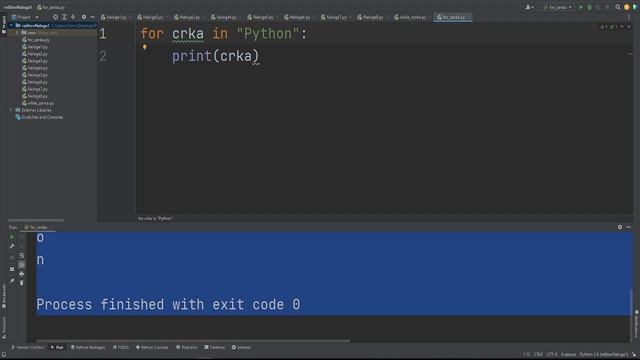Click Collapse All icon in Project toolbar
640x360 pixels.
(73, 17)
